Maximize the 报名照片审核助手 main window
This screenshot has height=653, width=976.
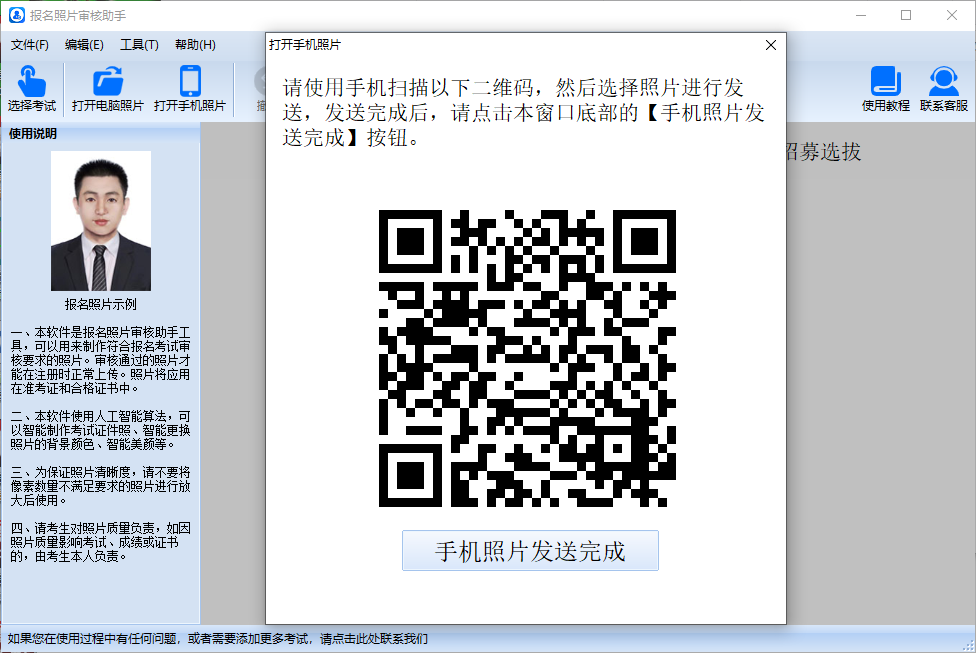coord(906,15)
